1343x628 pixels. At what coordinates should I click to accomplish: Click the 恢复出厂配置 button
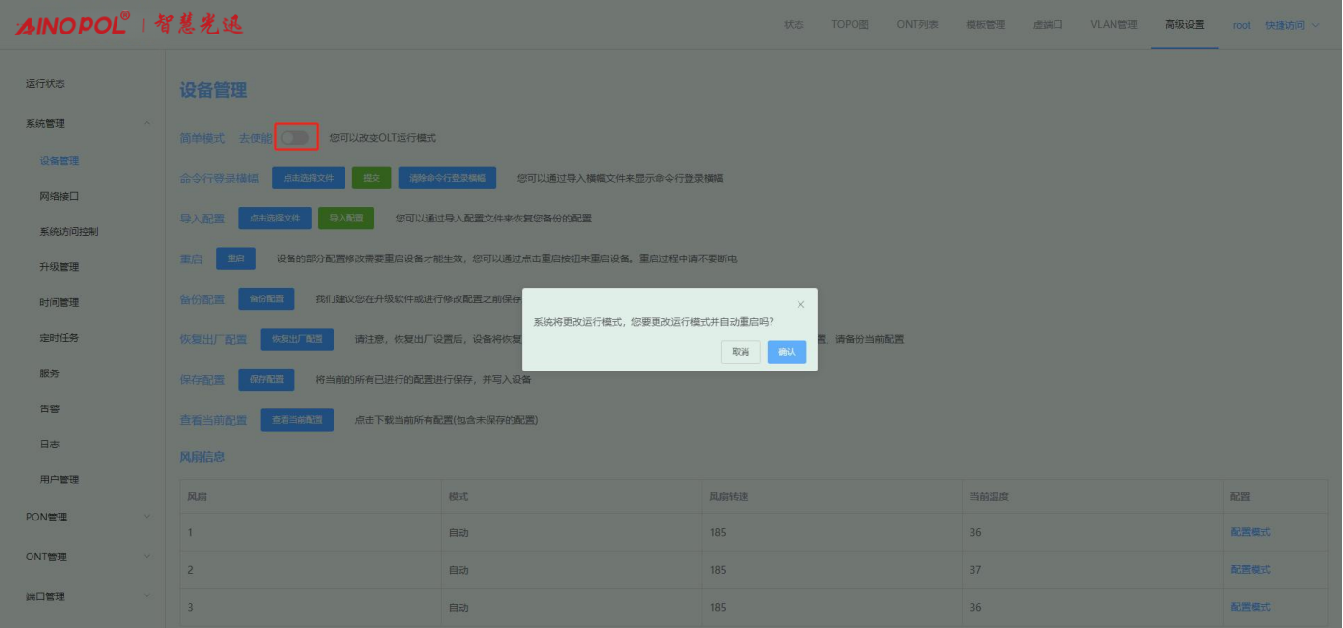pyautogui.click(x=297, y=339)
